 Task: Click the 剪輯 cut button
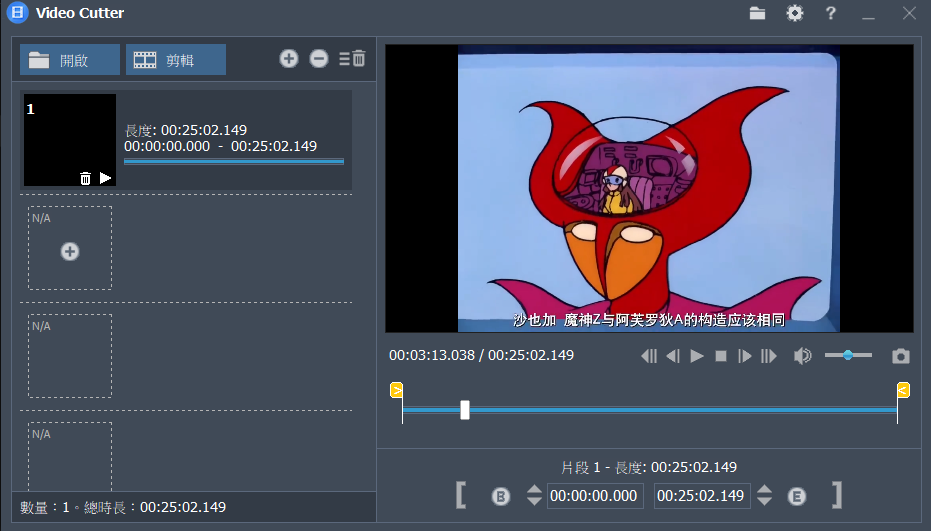tap(176, 59)
